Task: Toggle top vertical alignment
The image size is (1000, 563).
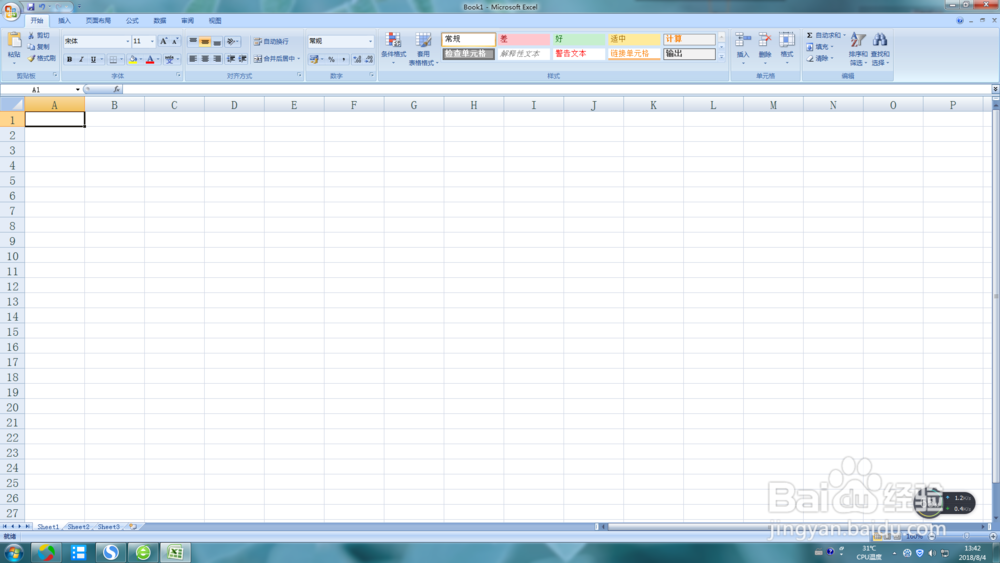Action: [193, 41]
